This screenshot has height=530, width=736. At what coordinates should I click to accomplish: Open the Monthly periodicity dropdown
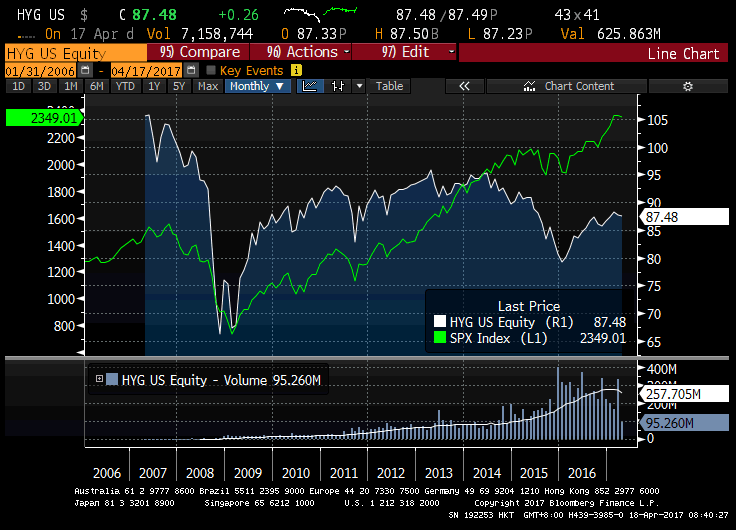click(x=258, y=86)
